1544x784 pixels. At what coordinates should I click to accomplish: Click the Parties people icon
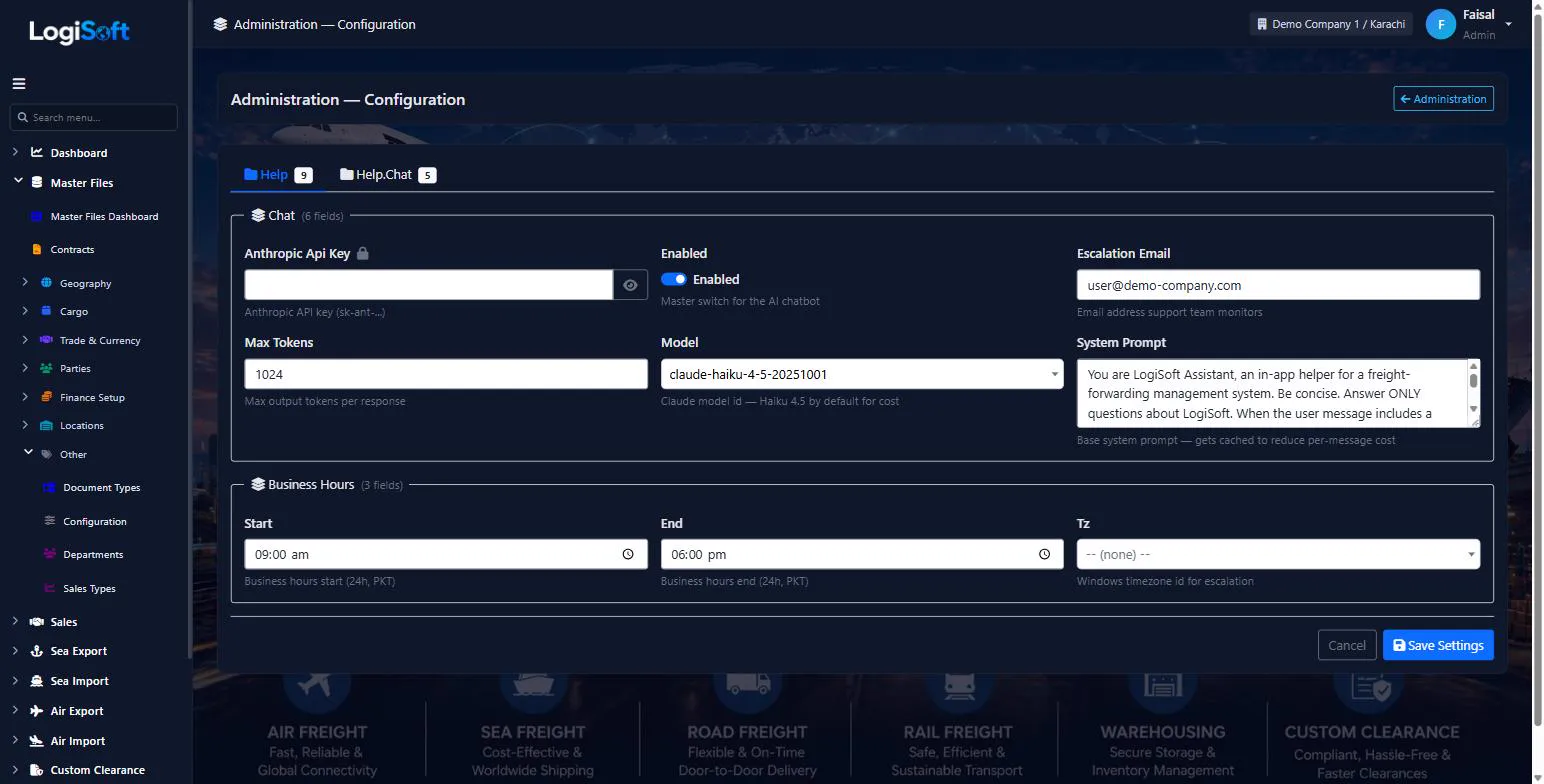coord(46,368)
